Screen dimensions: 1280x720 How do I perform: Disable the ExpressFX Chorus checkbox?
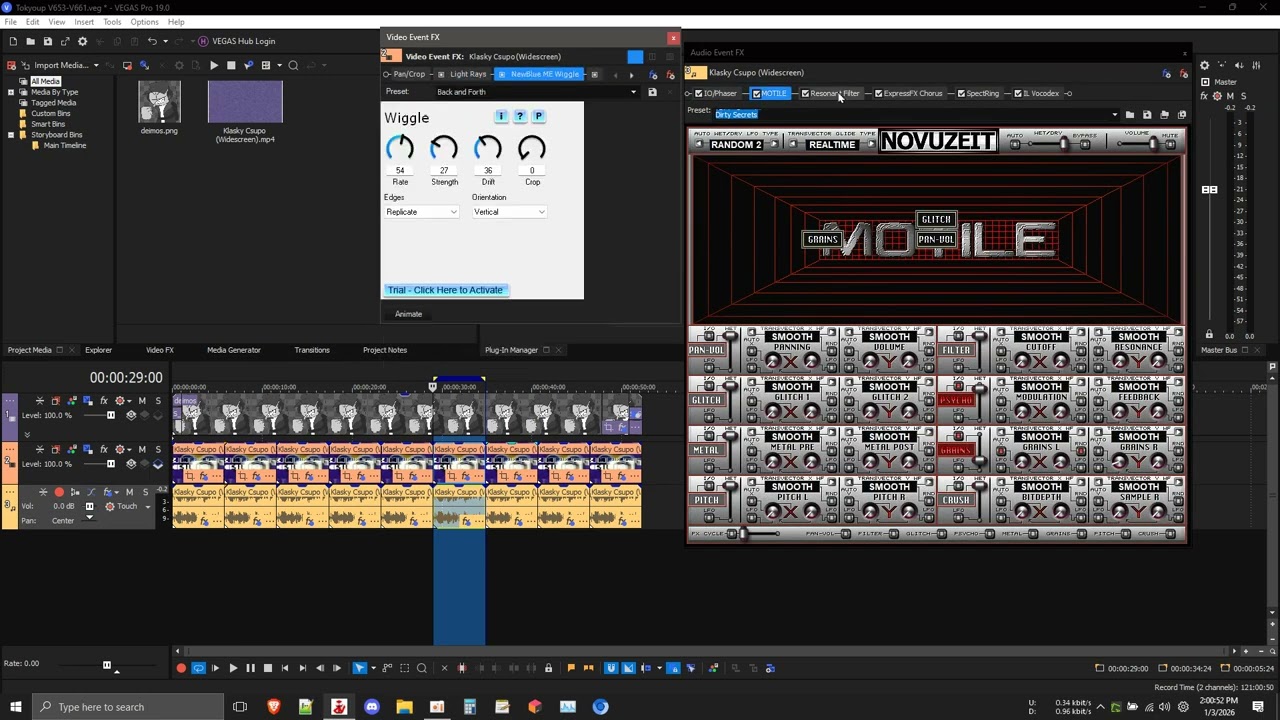click(878, 94)
